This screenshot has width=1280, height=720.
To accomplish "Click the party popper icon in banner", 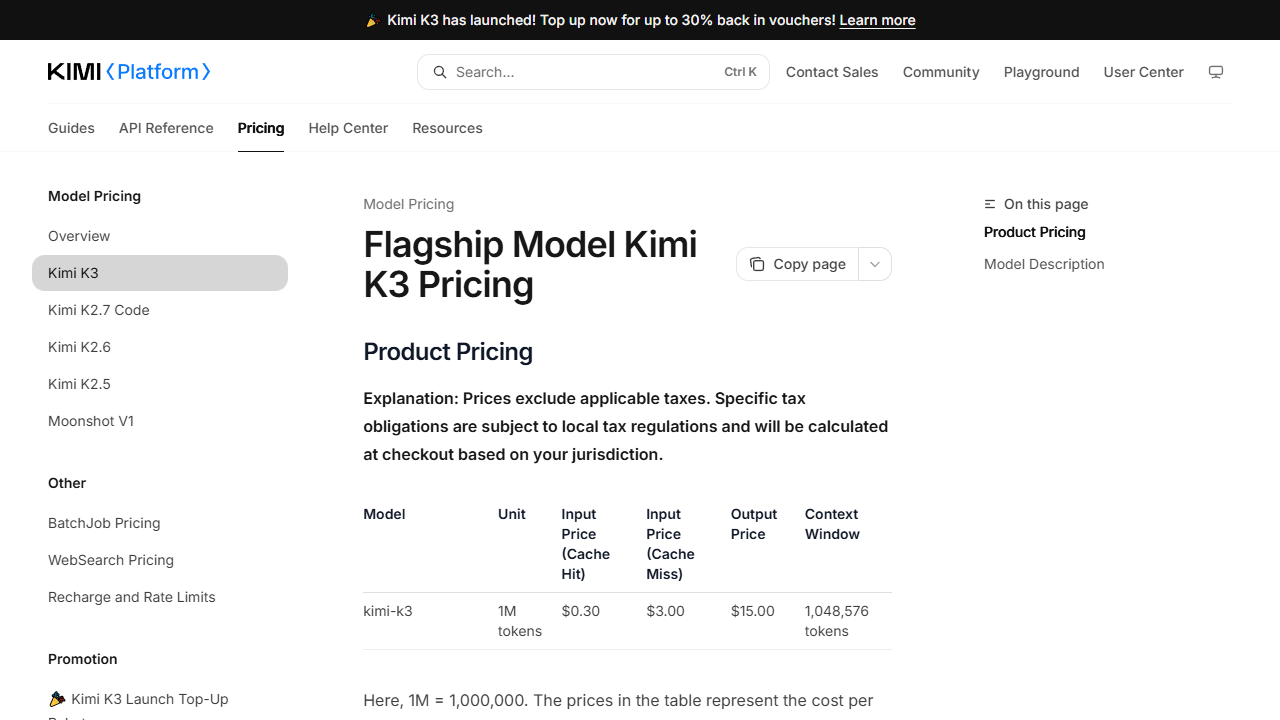I will (373, 20).
